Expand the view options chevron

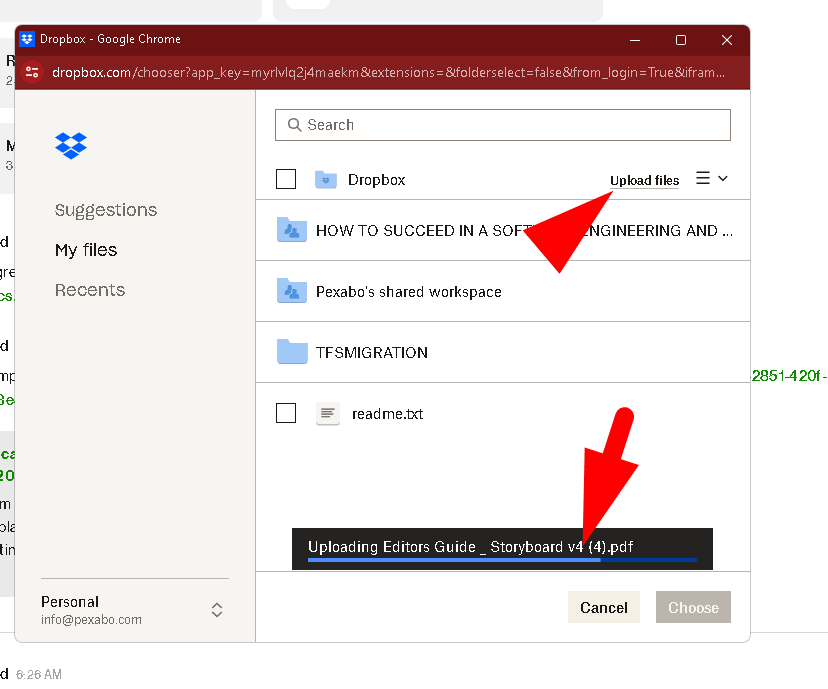723,178
